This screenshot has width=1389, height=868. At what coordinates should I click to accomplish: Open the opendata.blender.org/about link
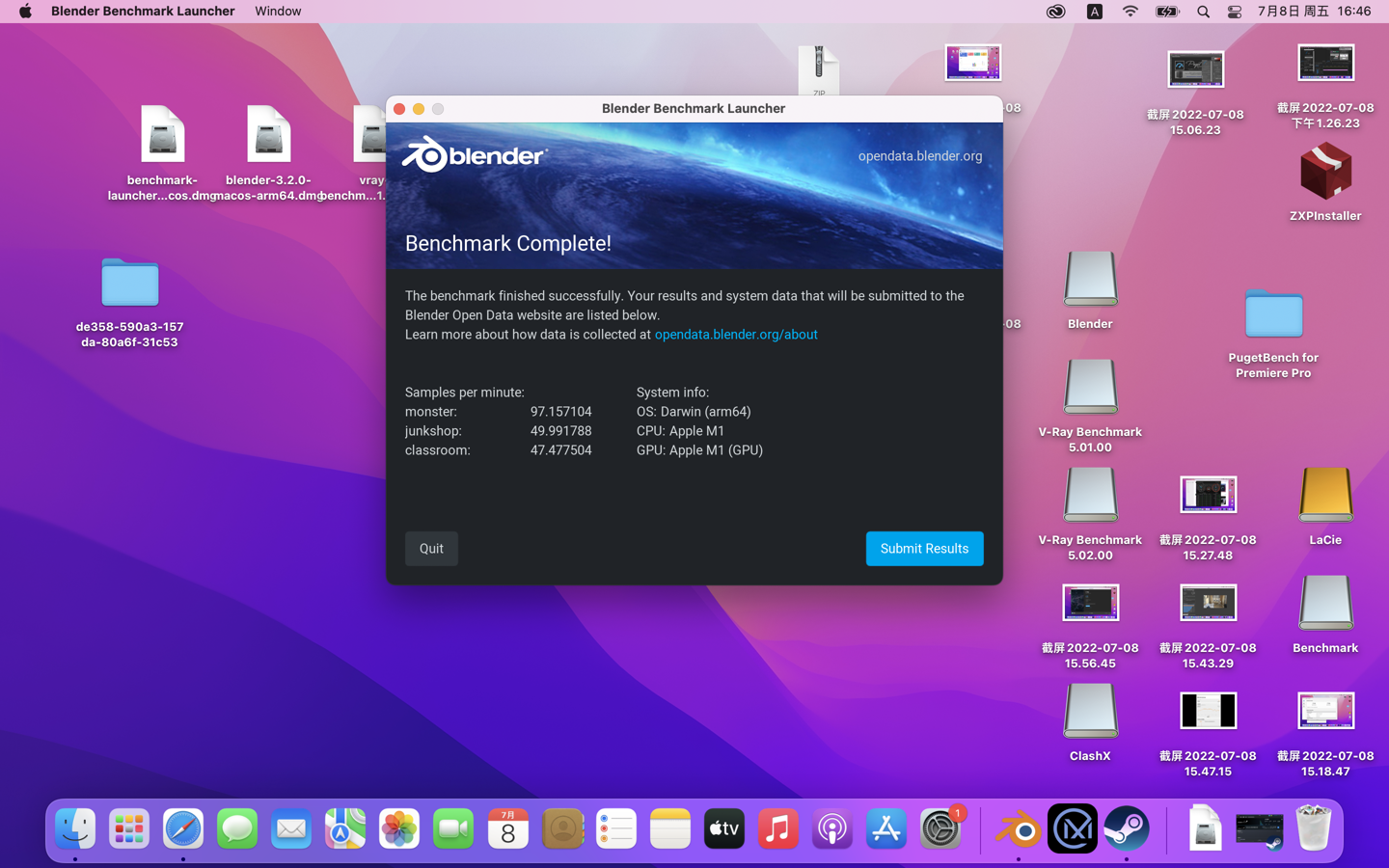pyautogui.click(x=736, y=335)
